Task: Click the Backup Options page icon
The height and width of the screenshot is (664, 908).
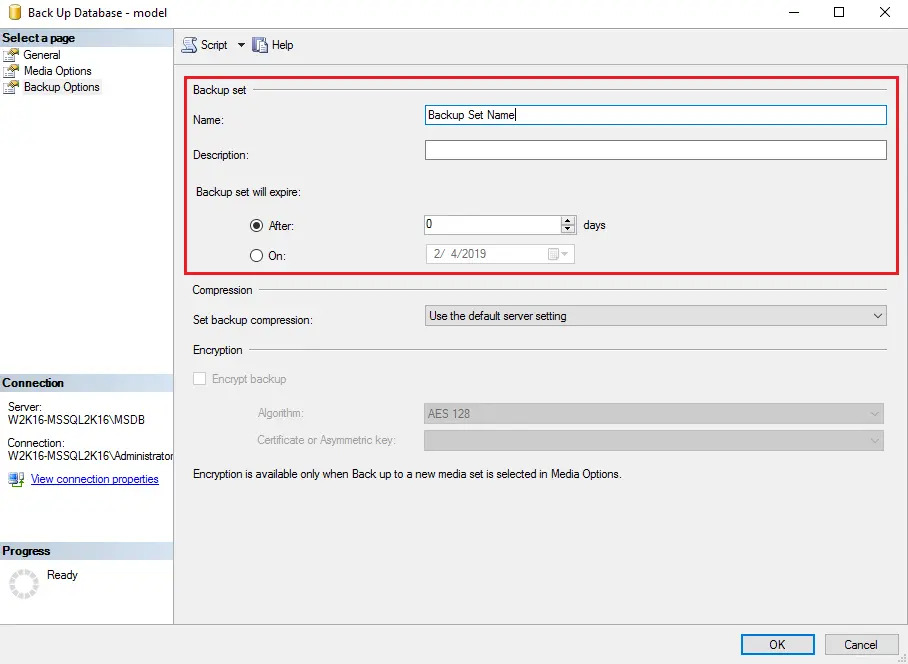Action: pos(12,87)
